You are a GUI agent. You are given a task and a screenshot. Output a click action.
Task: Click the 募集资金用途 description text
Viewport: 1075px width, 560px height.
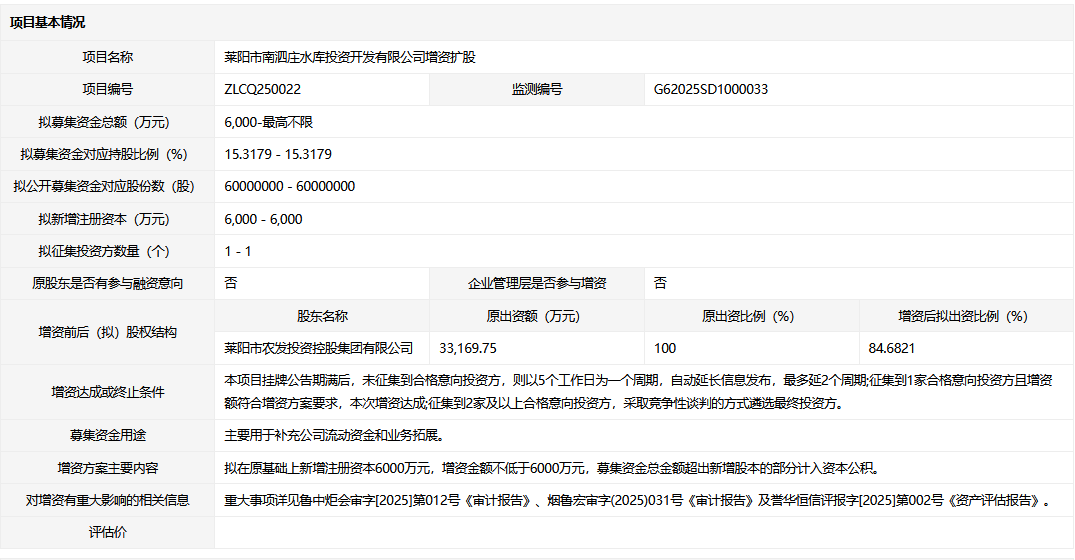pyautogui.click(x=334, y=435)
